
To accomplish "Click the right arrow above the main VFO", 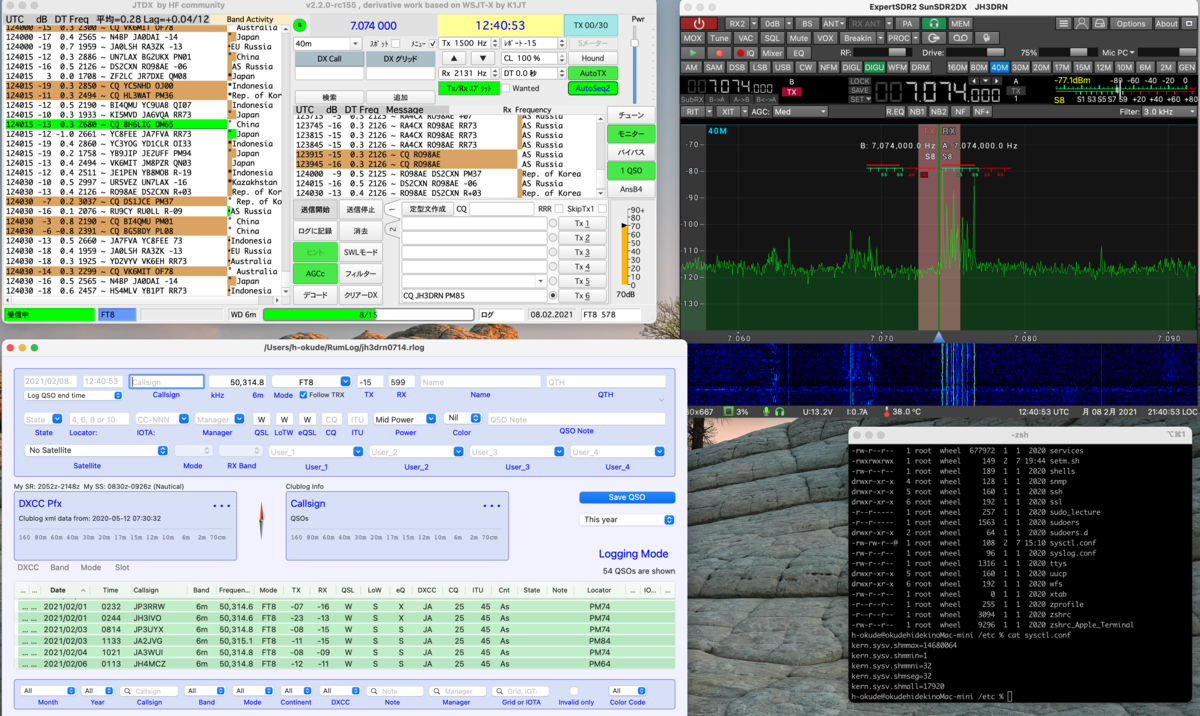I will [998, 80].
